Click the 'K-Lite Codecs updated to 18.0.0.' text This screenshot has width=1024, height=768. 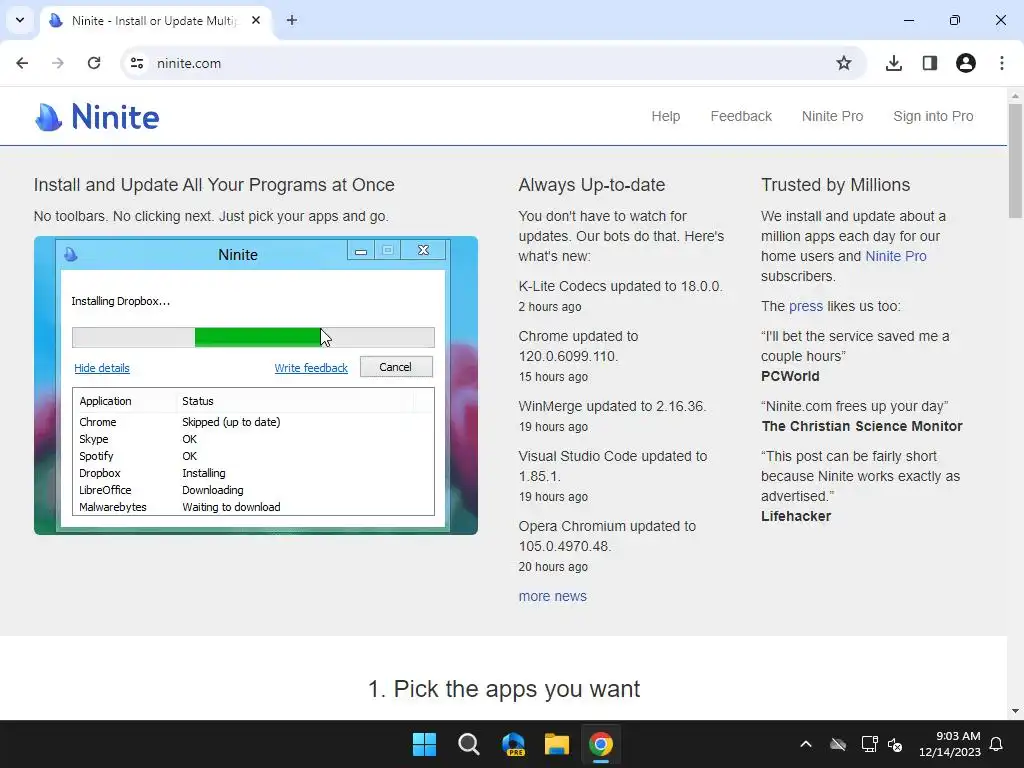[x=620, y=286]
